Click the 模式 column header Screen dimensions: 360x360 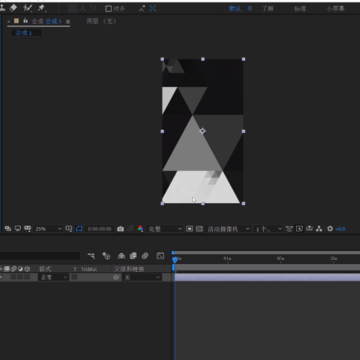pos(45,269)
